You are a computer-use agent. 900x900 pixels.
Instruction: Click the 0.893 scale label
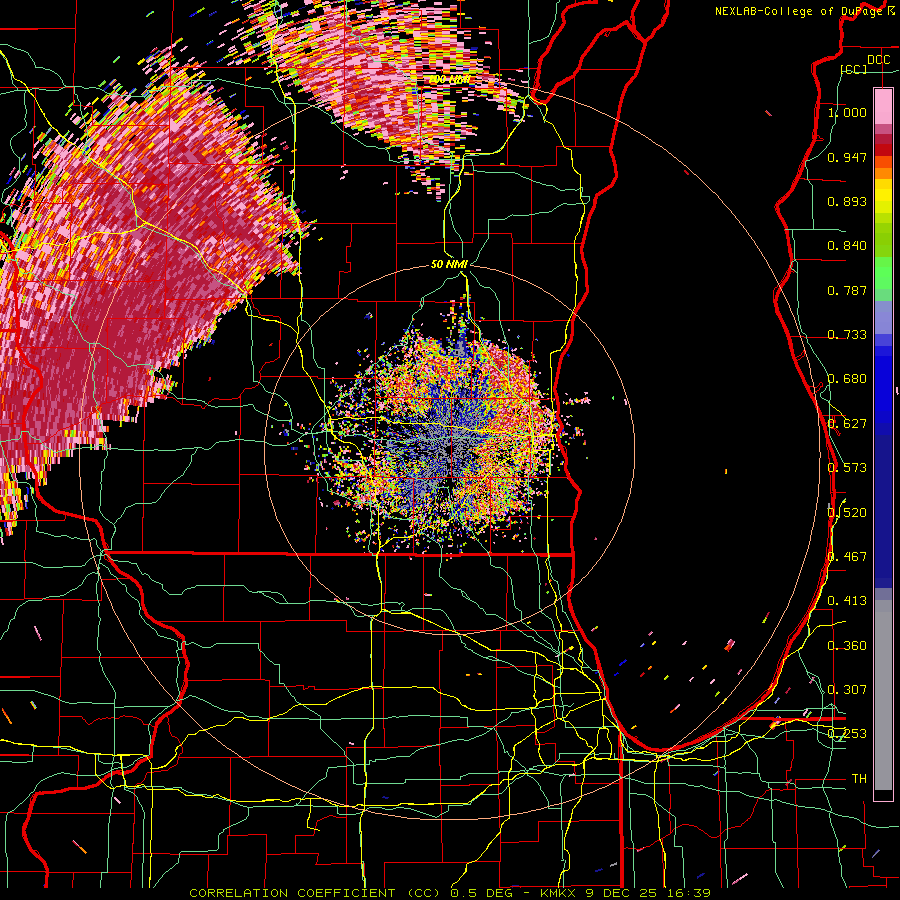tap(847, 201)
